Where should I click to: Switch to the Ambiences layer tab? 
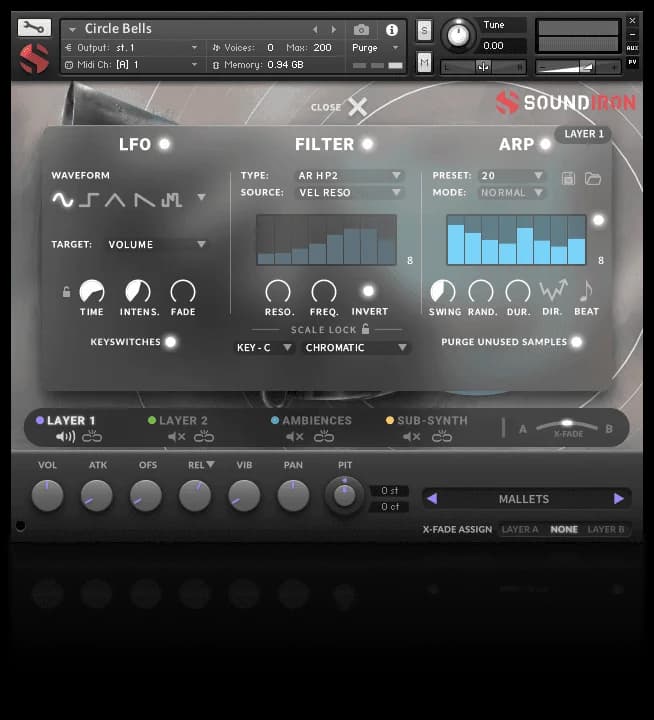coord(316,421)
